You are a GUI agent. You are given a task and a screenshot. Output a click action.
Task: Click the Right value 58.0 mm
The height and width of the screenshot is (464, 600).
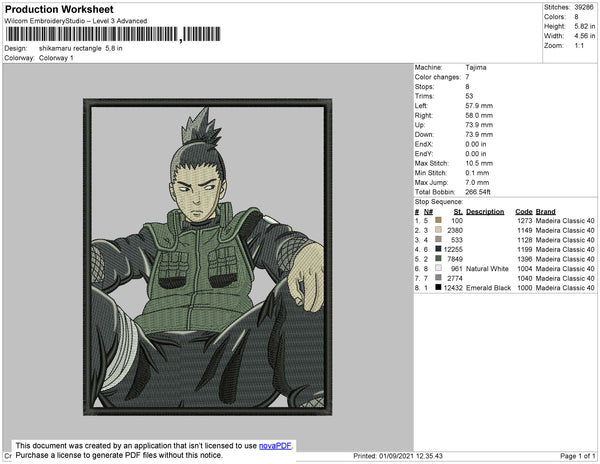[479, 115]
